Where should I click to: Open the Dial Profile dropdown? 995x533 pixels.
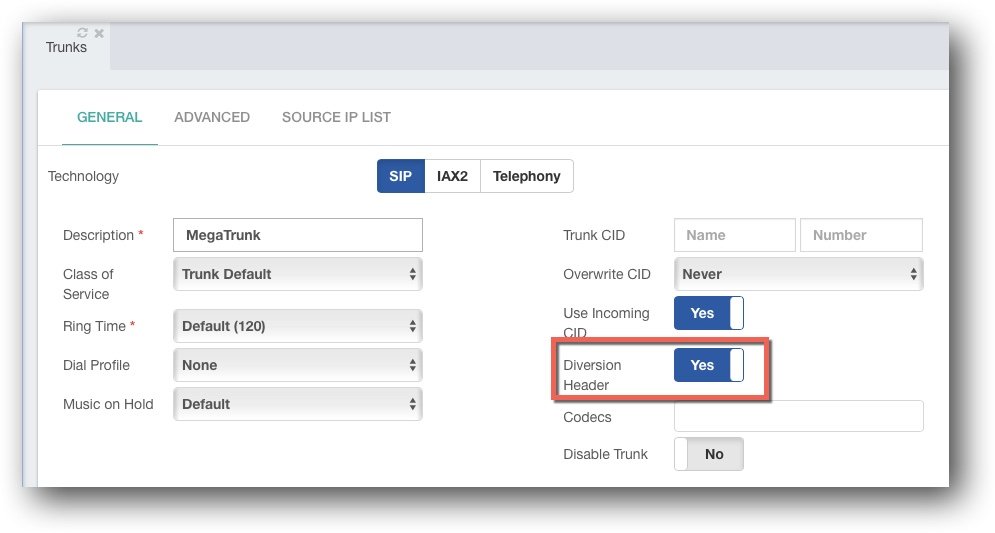coord(298,365)
